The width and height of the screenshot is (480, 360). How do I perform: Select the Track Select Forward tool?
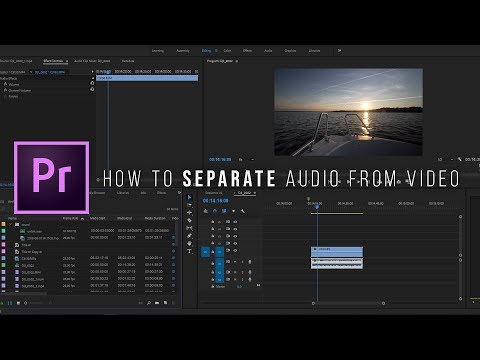[189, 205]
